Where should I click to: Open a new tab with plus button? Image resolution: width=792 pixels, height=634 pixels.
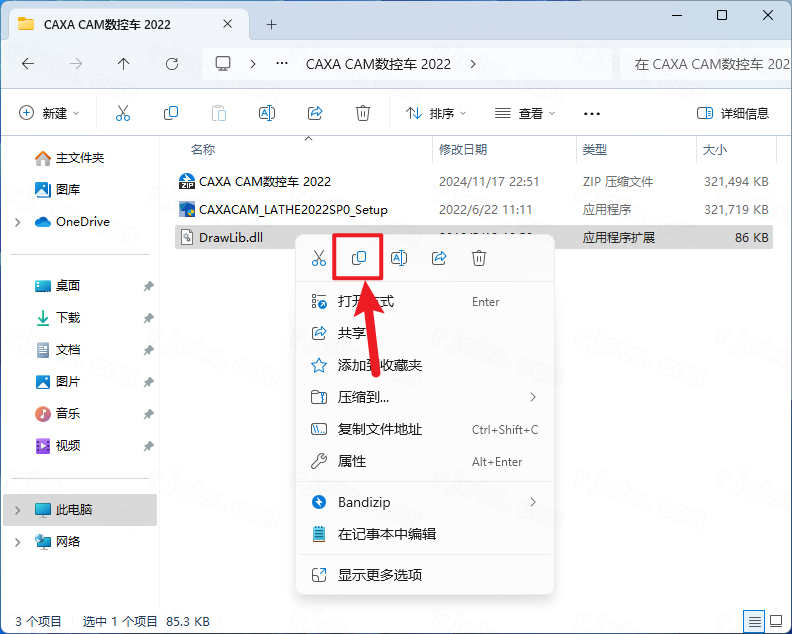(x=271, y=24)
